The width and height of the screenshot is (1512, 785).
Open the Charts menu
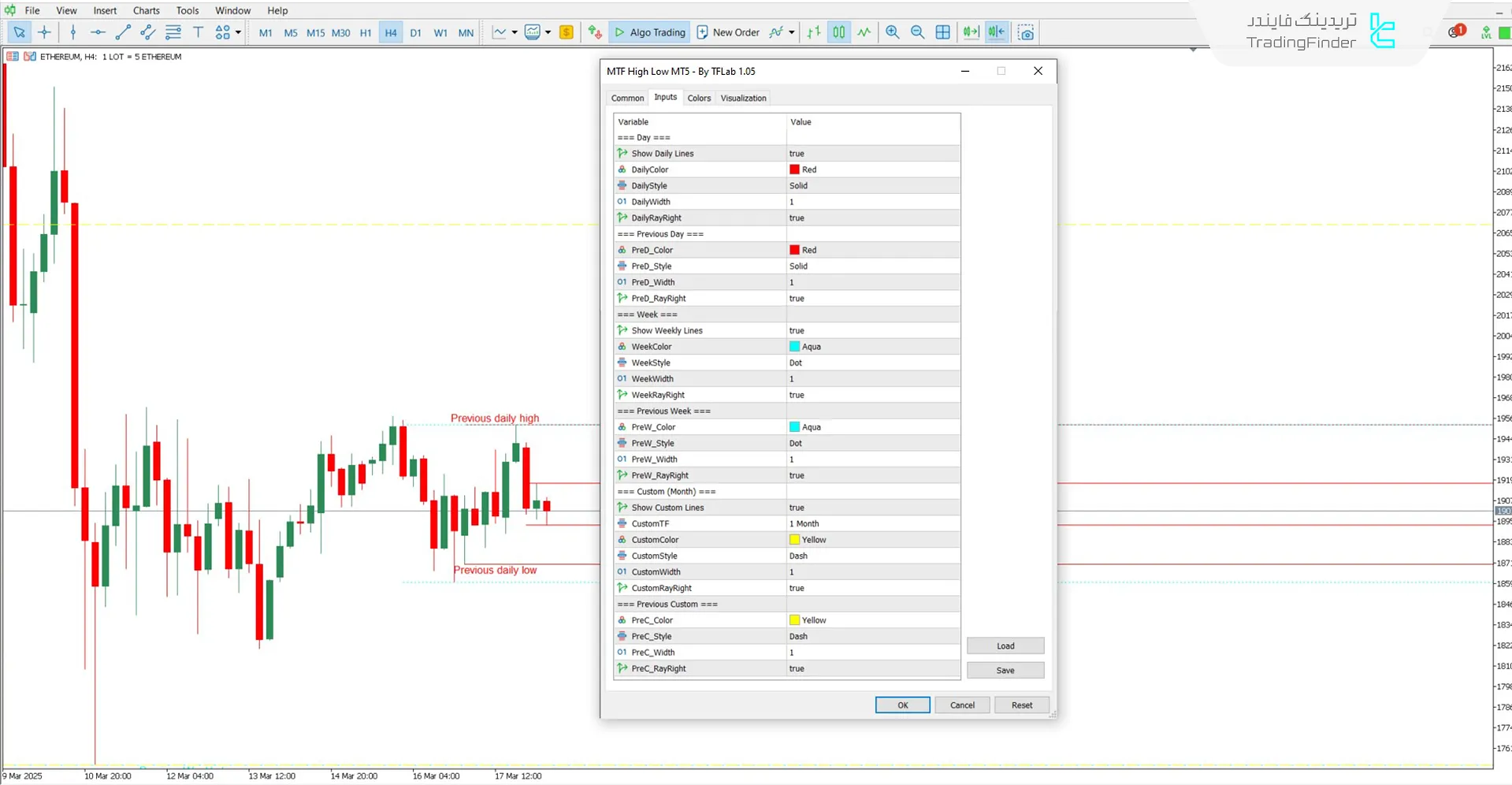(x=145, y=10)
